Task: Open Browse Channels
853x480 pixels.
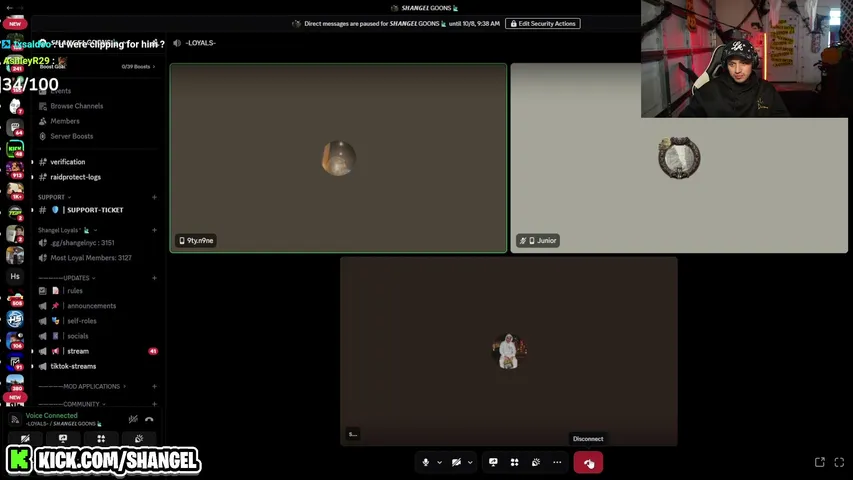Action: coord(76,106)
